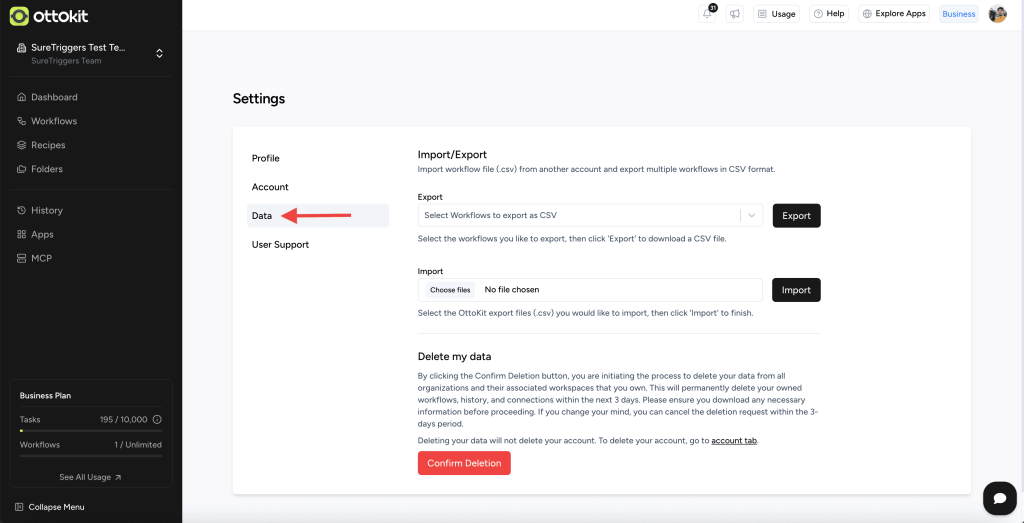Open Explore Apps from top bar
Screen dimensions: 1024x523
[x=893, y=14]
